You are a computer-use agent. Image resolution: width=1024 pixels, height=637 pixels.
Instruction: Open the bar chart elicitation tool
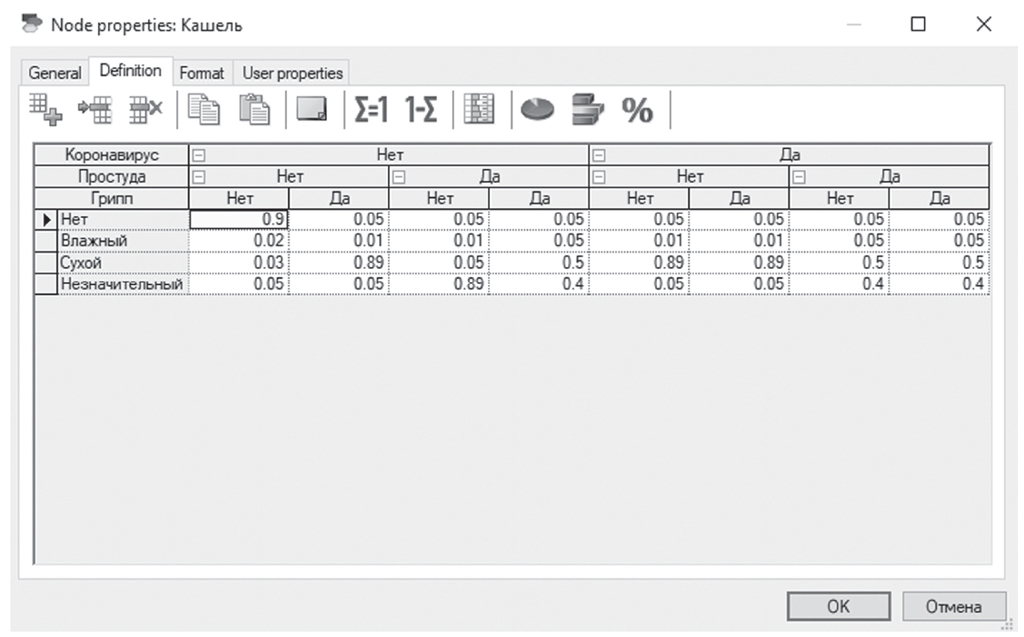pyautogui.click(x=587, y=109)
